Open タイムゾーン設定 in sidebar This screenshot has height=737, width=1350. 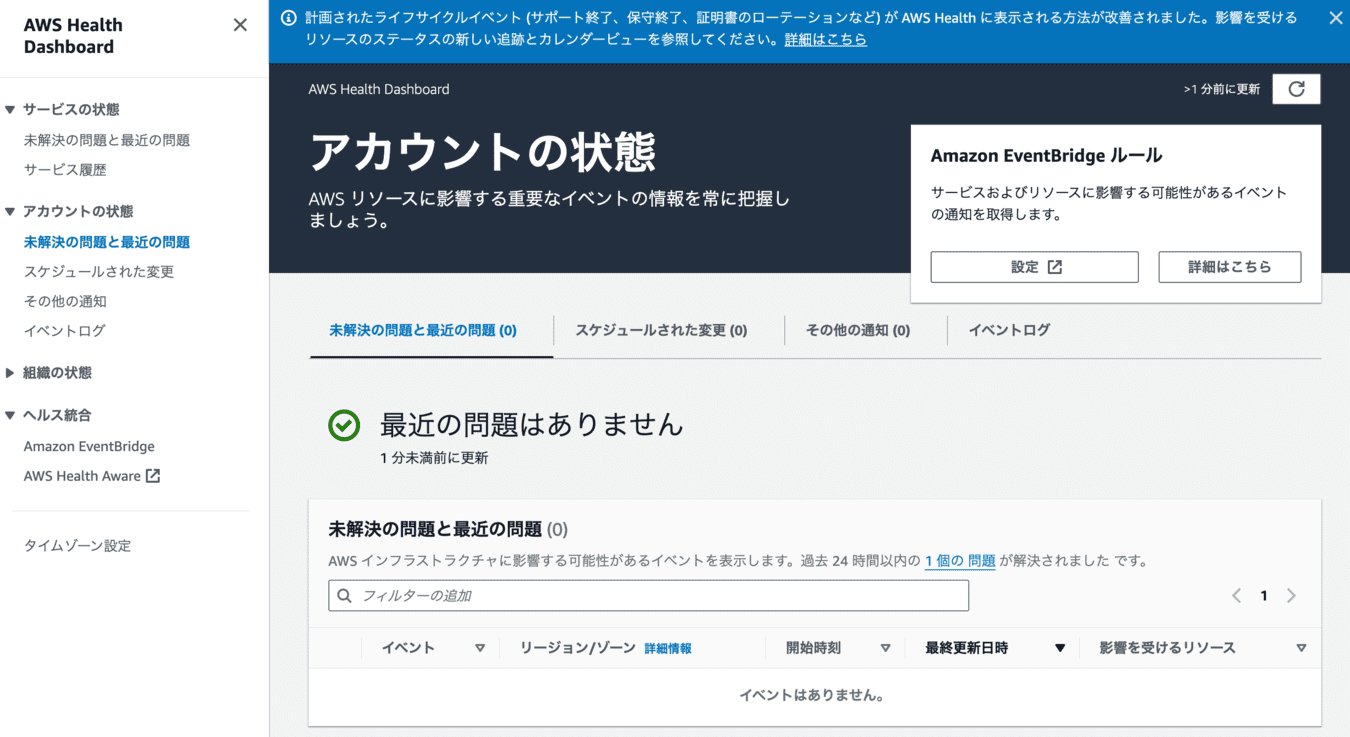tap(77, 546)
